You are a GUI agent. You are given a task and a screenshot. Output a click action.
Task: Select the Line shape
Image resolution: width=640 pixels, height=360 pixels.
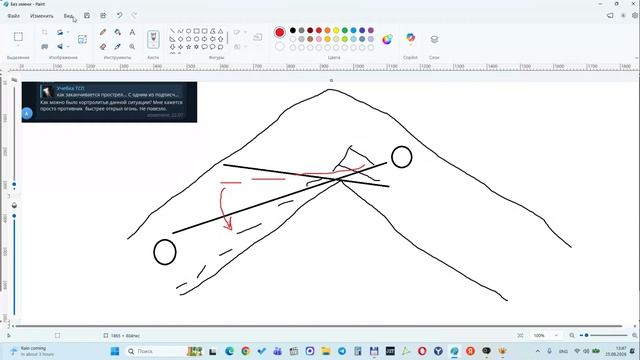pos(172,31)
